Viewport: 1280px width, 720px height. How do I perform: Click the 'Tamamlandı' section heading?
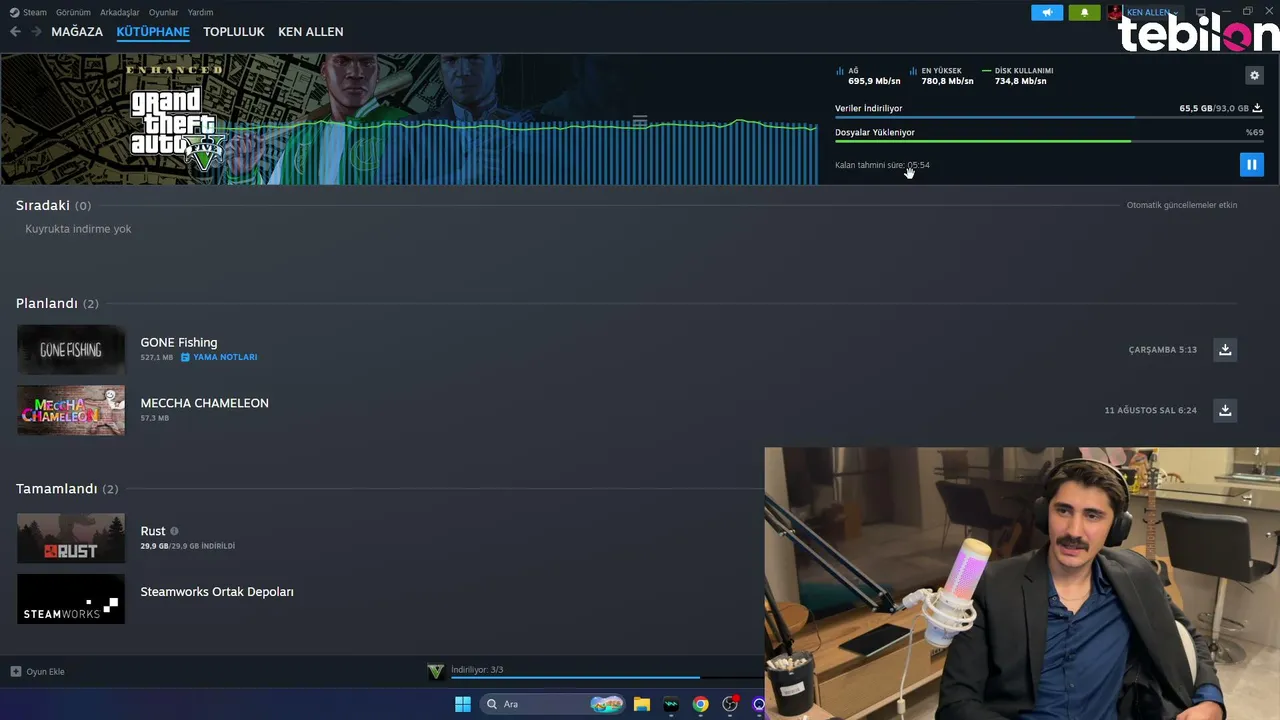click(x=57, y=489)
